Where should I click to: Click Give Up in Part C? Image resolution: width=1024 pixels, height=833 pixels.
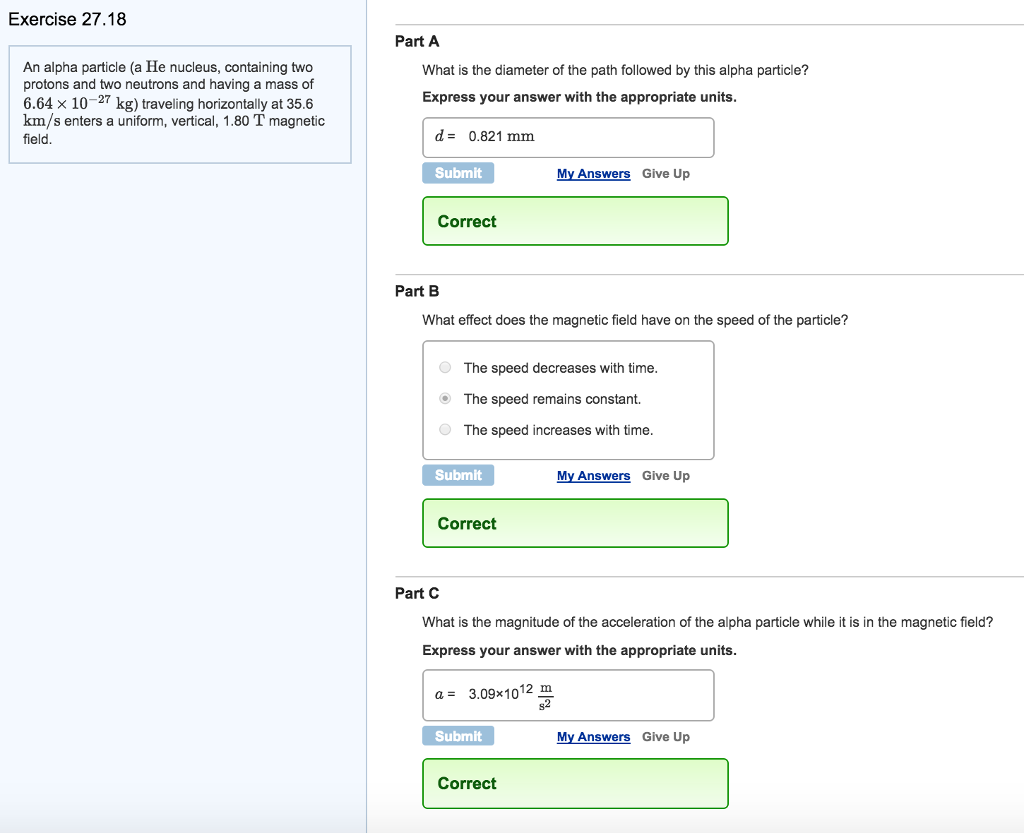pos(665,735)
